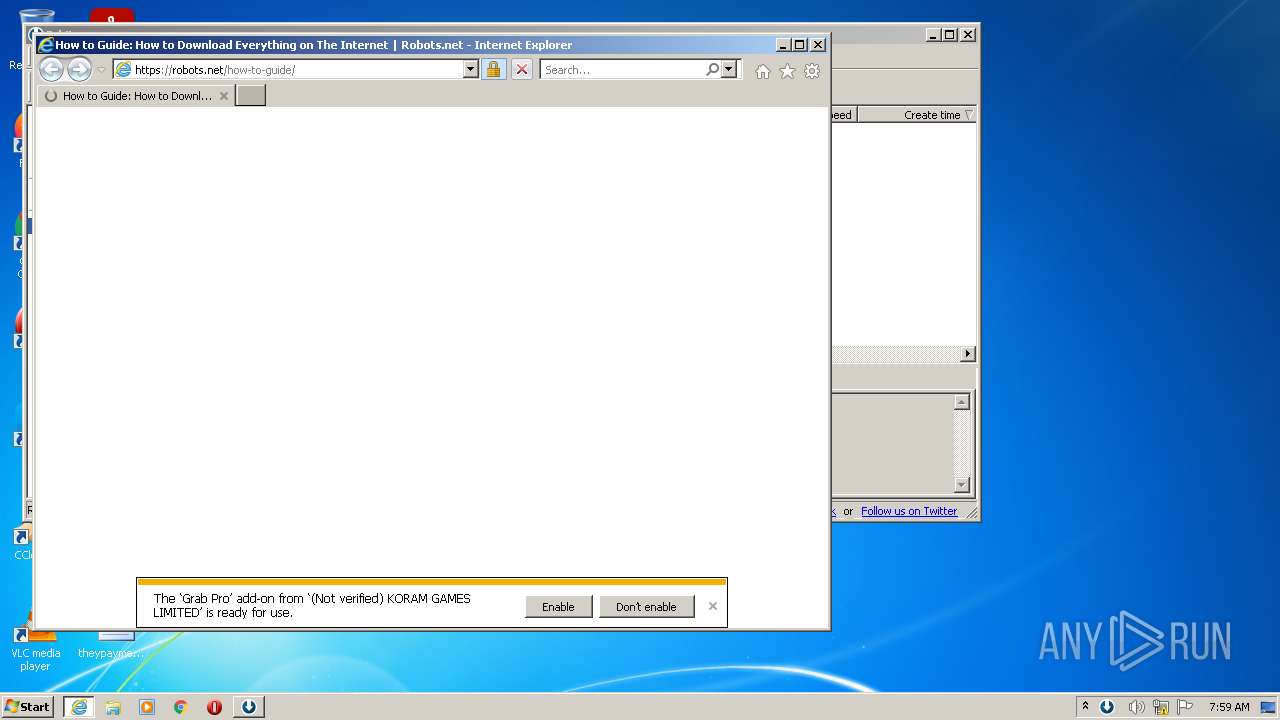Click into the Search box
Viewport: 1280px width, 720px height.
click(622, 70)
